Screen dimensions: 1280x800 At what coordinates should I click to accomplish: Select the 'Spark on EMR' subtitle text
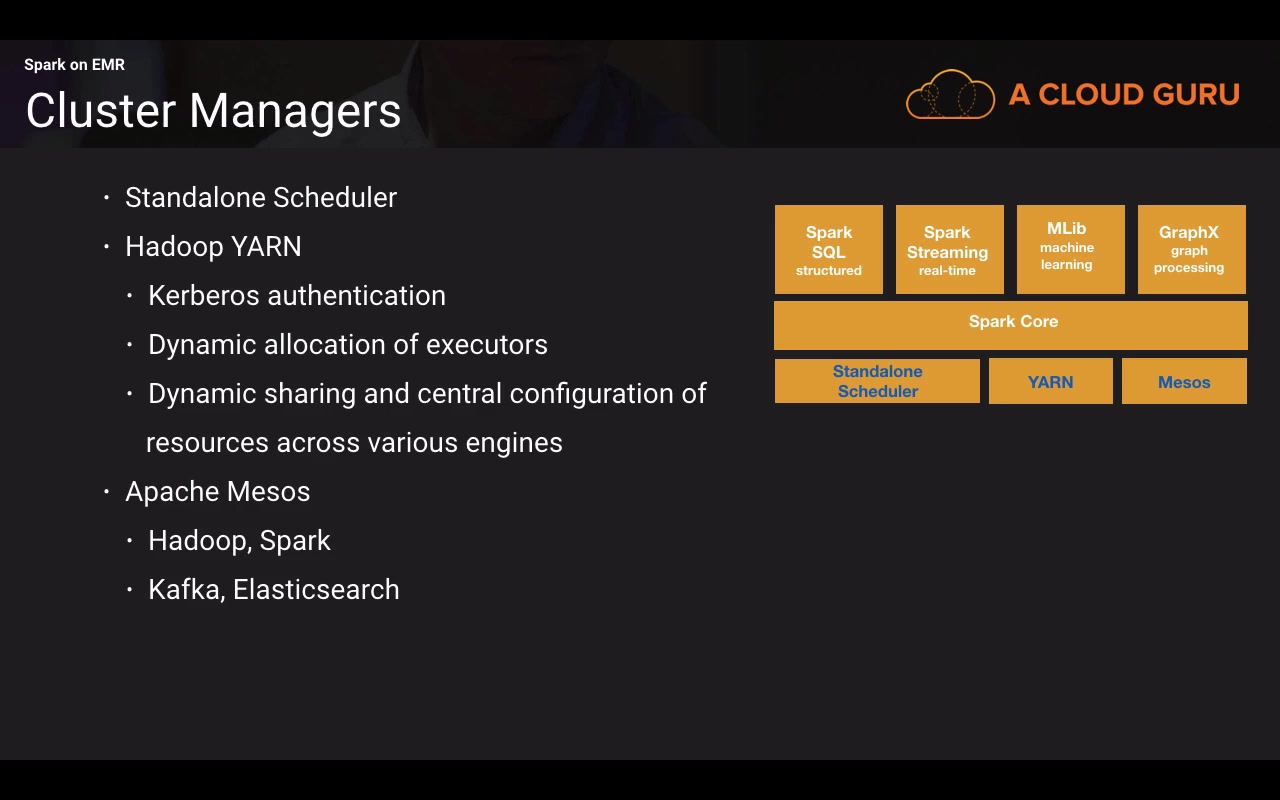74,65
